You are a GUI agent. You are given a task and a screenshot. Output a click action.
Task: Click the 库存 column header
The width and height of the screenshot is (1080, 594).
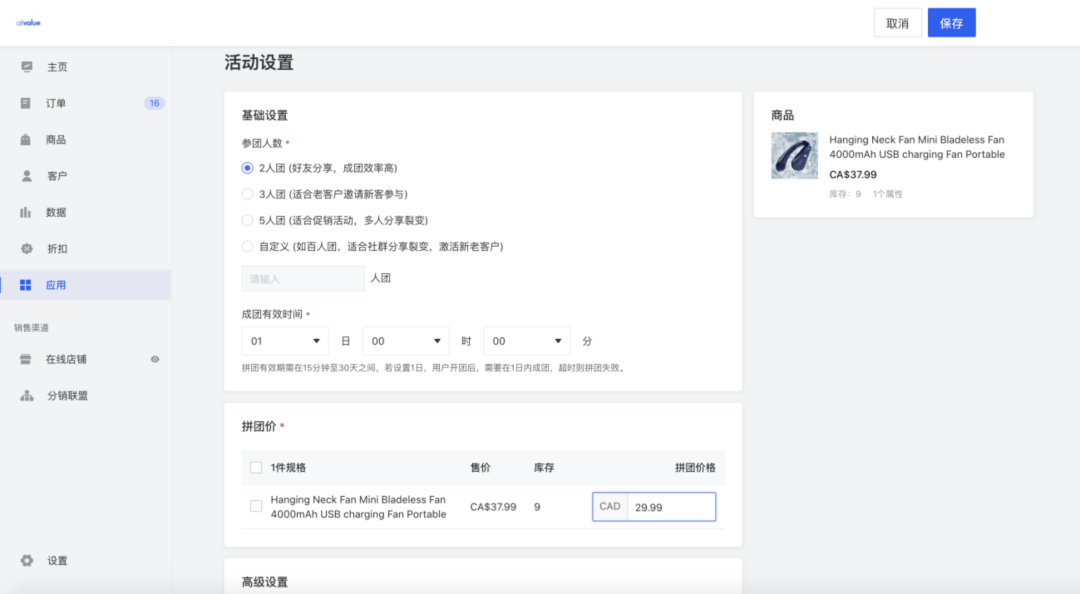pyautogui.click(x=544, y=468)
